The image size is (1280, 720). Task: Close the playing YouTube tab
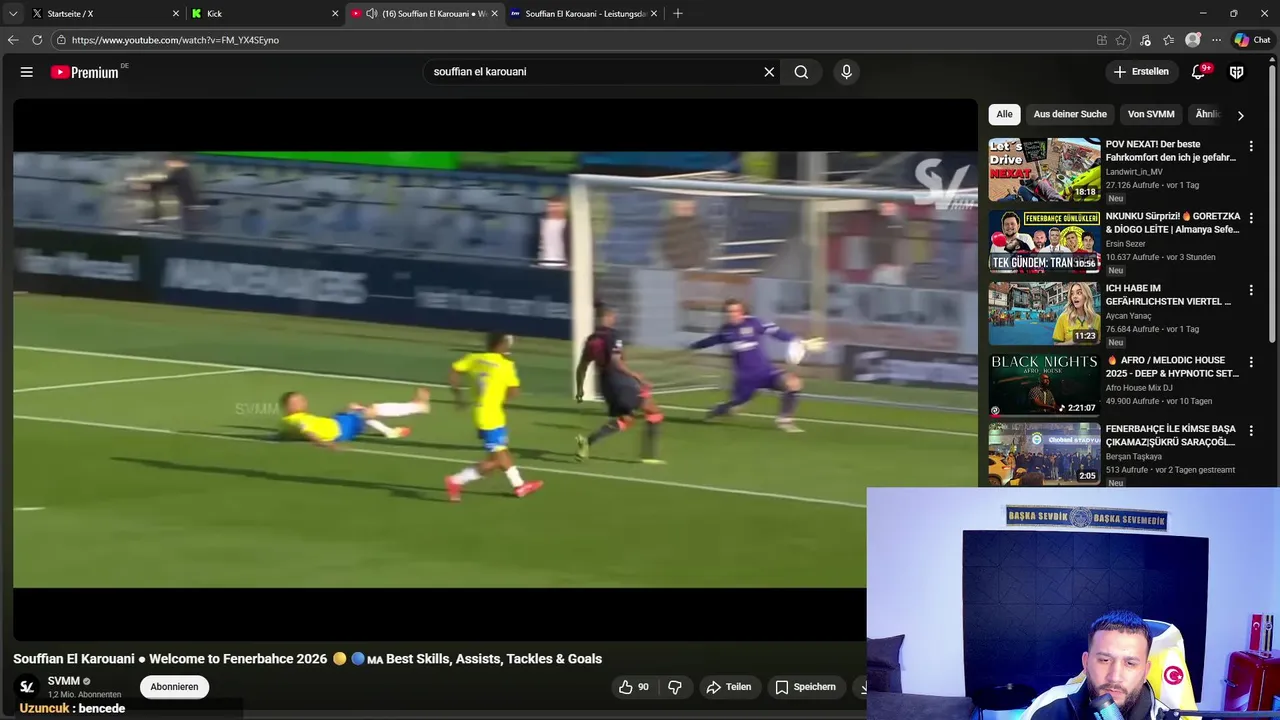pos(494,14)
